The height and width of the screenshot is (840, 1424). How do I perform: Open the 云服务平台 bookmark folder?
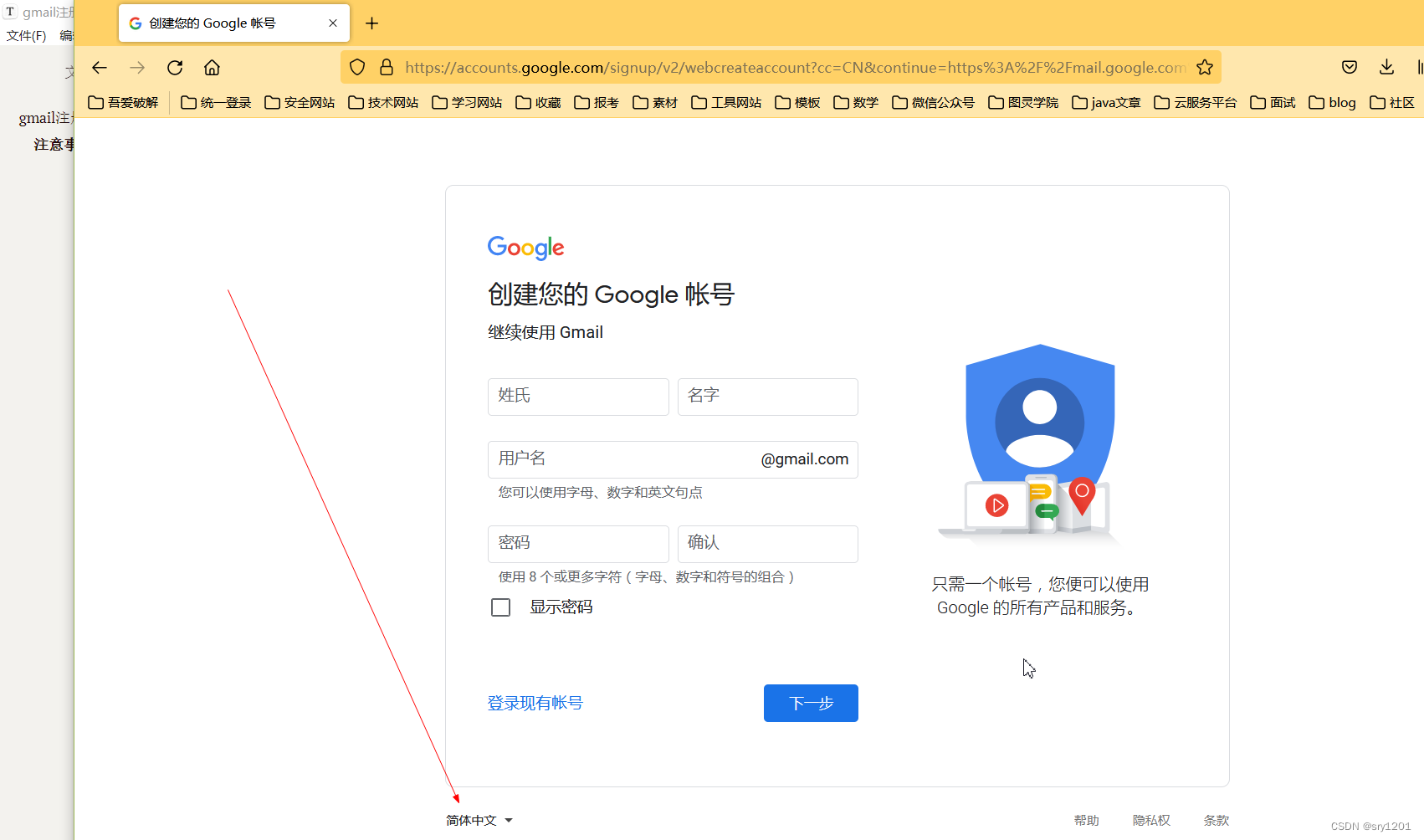pos(1196,102)
